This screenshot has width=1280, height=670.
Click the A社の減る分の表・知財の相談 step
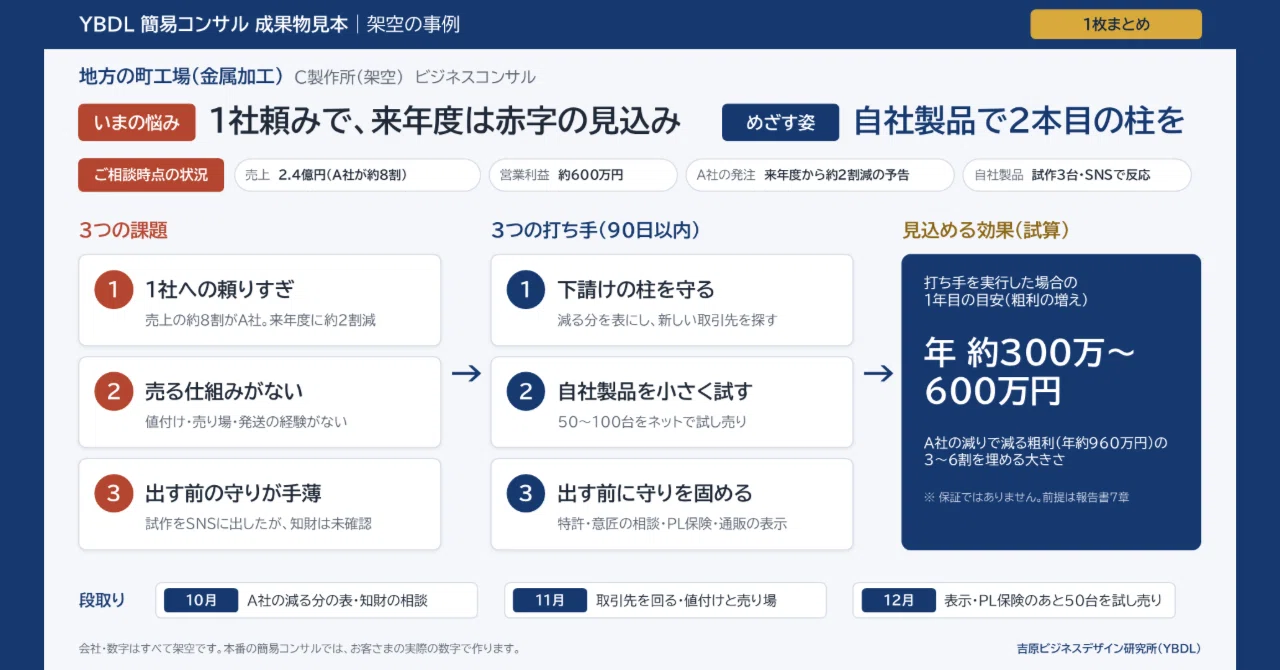tap(337, 600)
